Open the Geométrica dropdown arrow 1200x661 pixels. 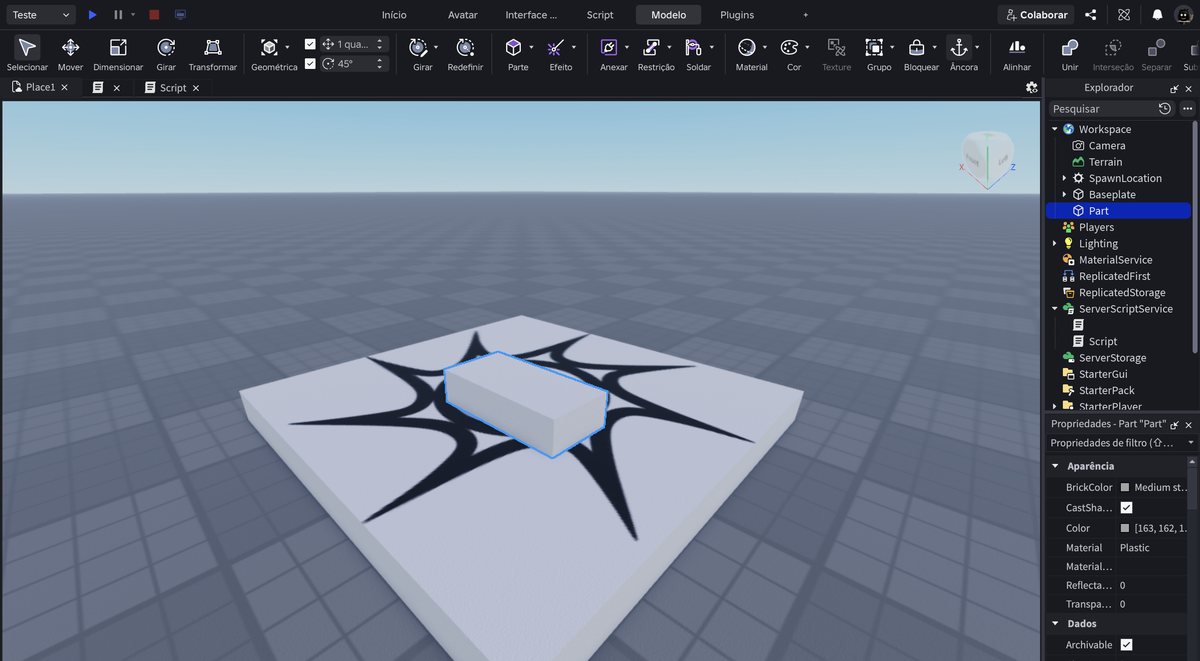pyautogui.click(x=287, y=47)
